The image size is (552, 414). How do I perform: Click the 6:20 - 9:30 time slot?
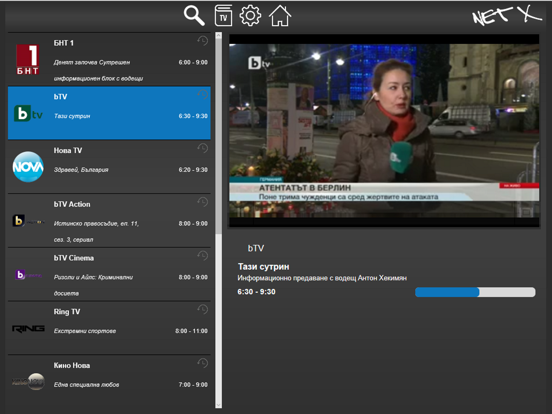[x=193, y=170]
